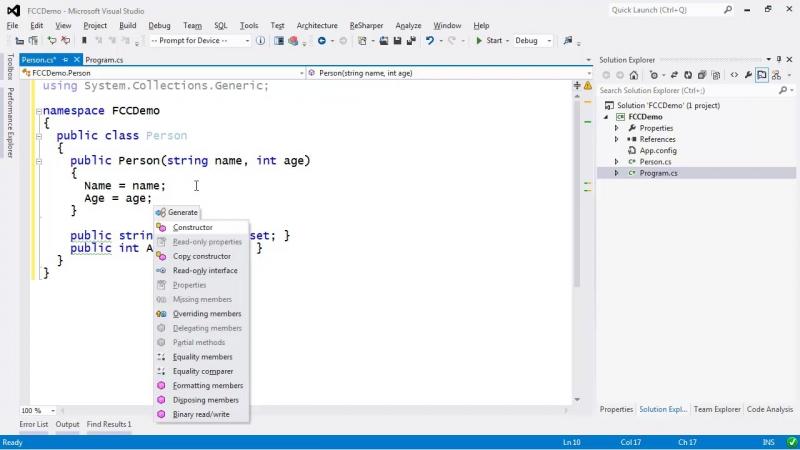Select App.config in Solution Explorer
This screenshot has height=450, width=800.
coord(658,151)
